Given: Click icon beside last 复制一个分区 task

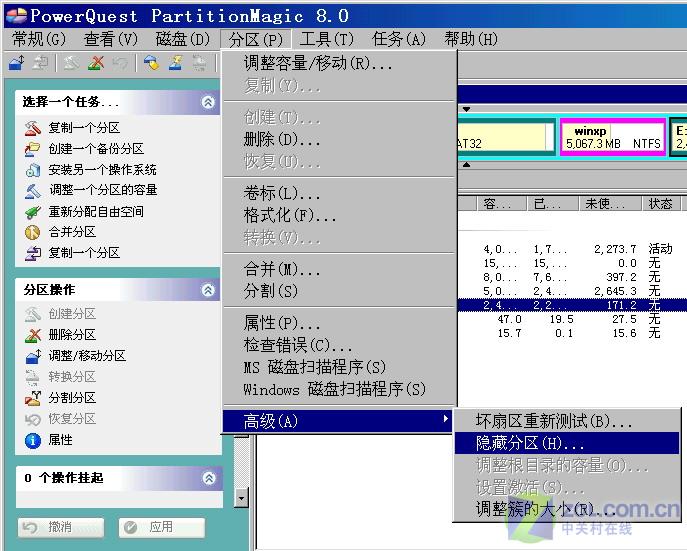Looking at the screenshot, I should (32, 253).
